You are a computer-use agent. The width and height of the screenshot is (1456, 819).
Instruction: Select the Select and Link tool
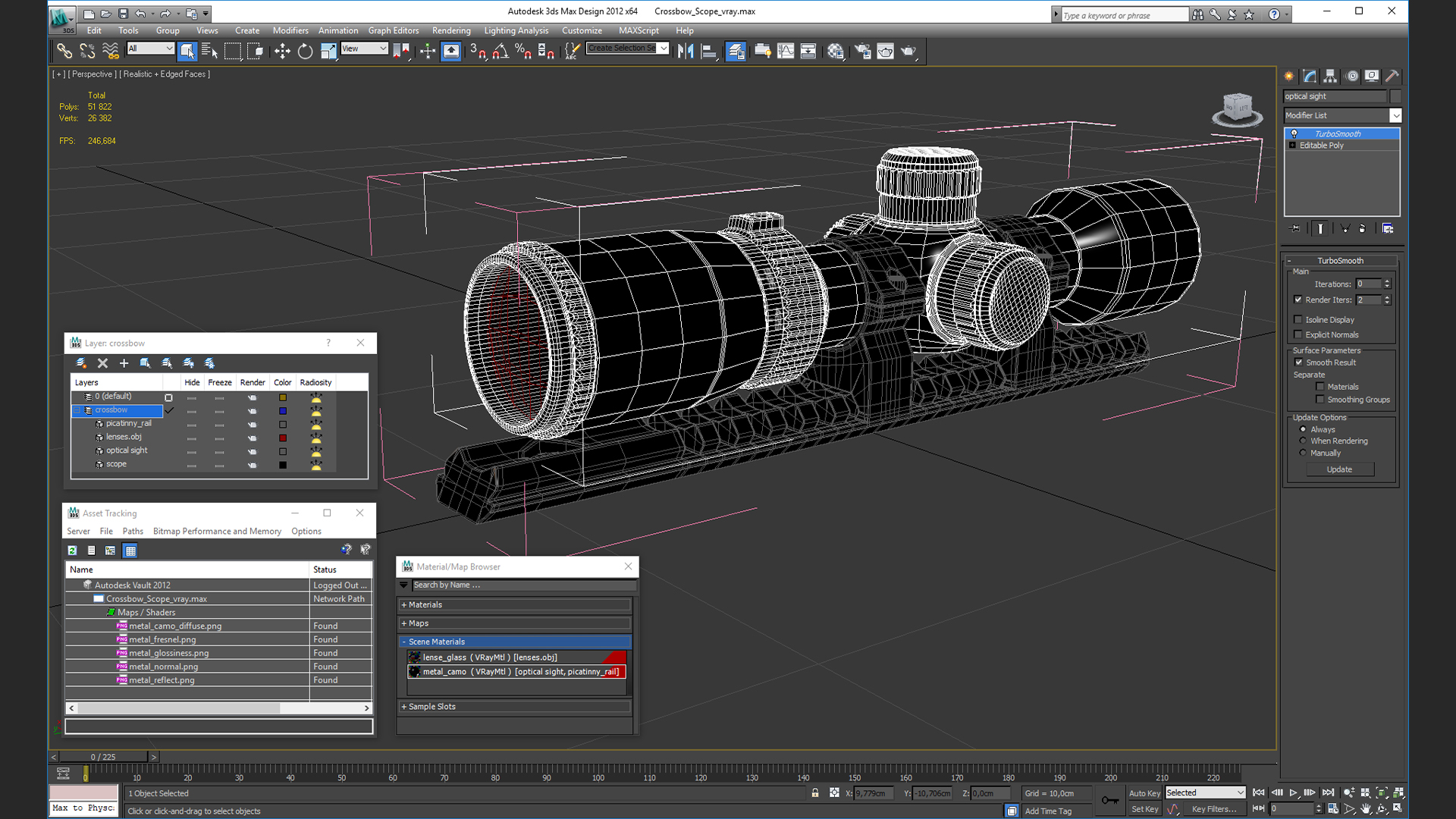64,51
